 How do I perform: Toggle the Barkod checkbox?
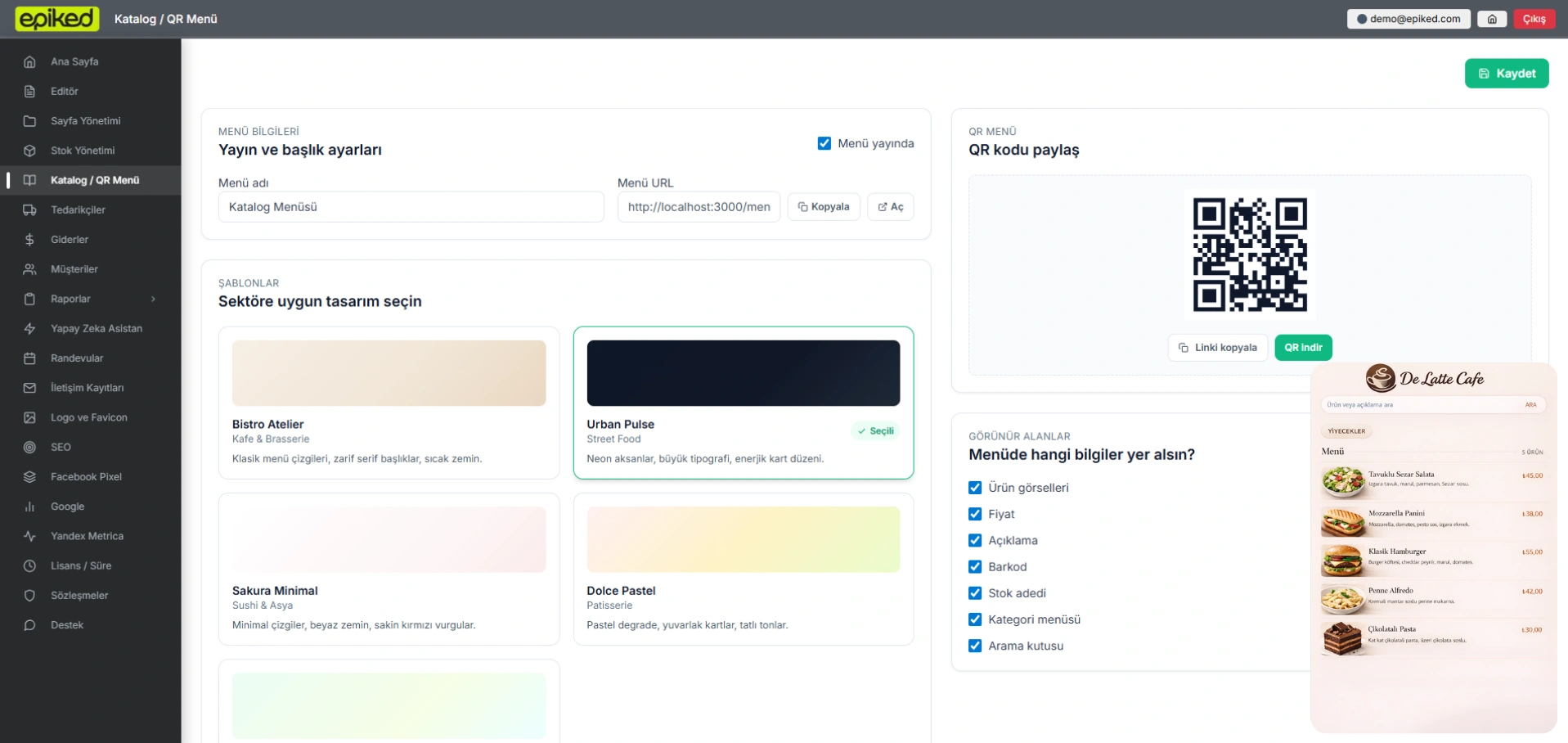975,567
